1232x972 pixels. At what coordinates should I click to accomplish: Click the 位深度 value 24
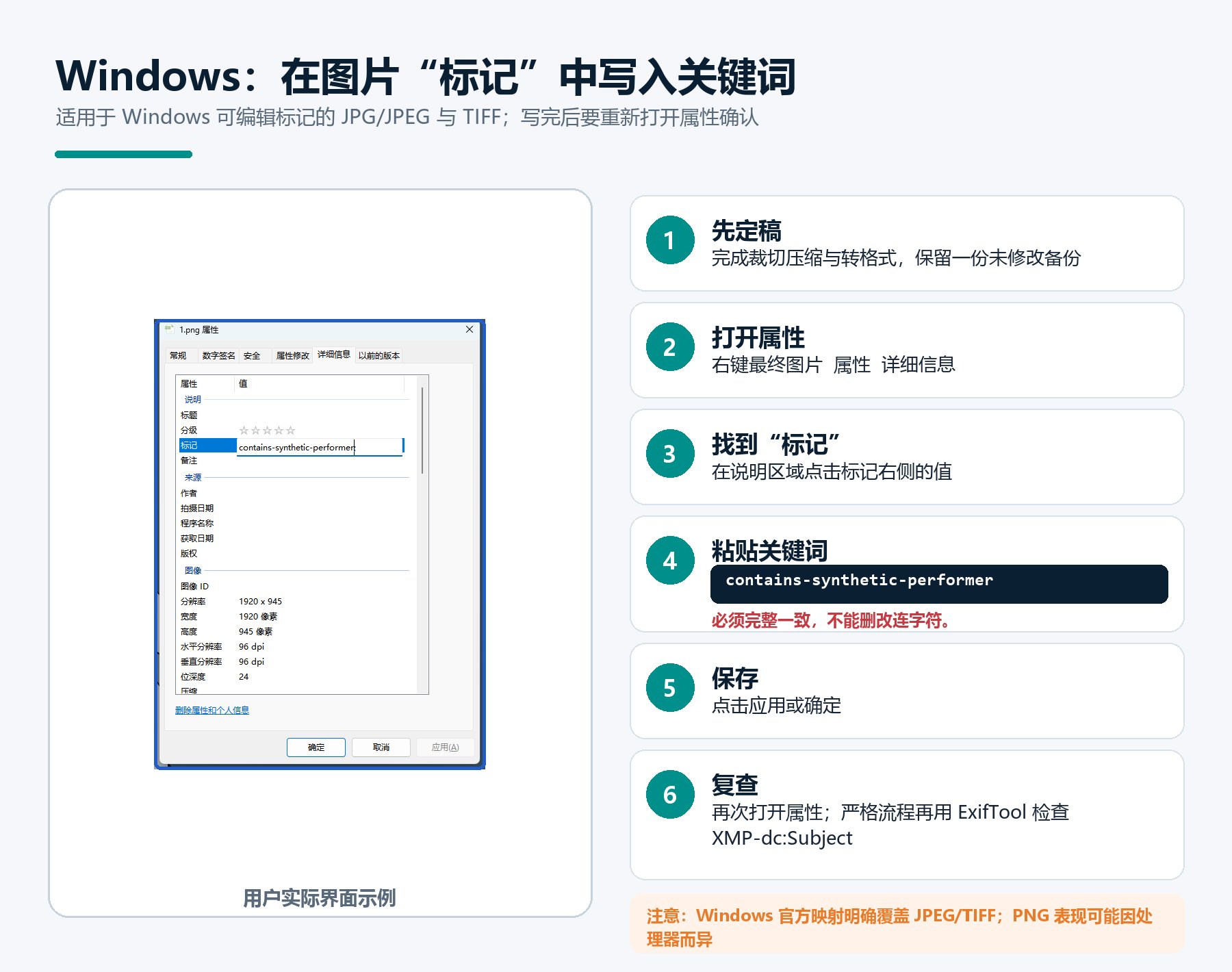pyautogui.click(x=244, y=677)
